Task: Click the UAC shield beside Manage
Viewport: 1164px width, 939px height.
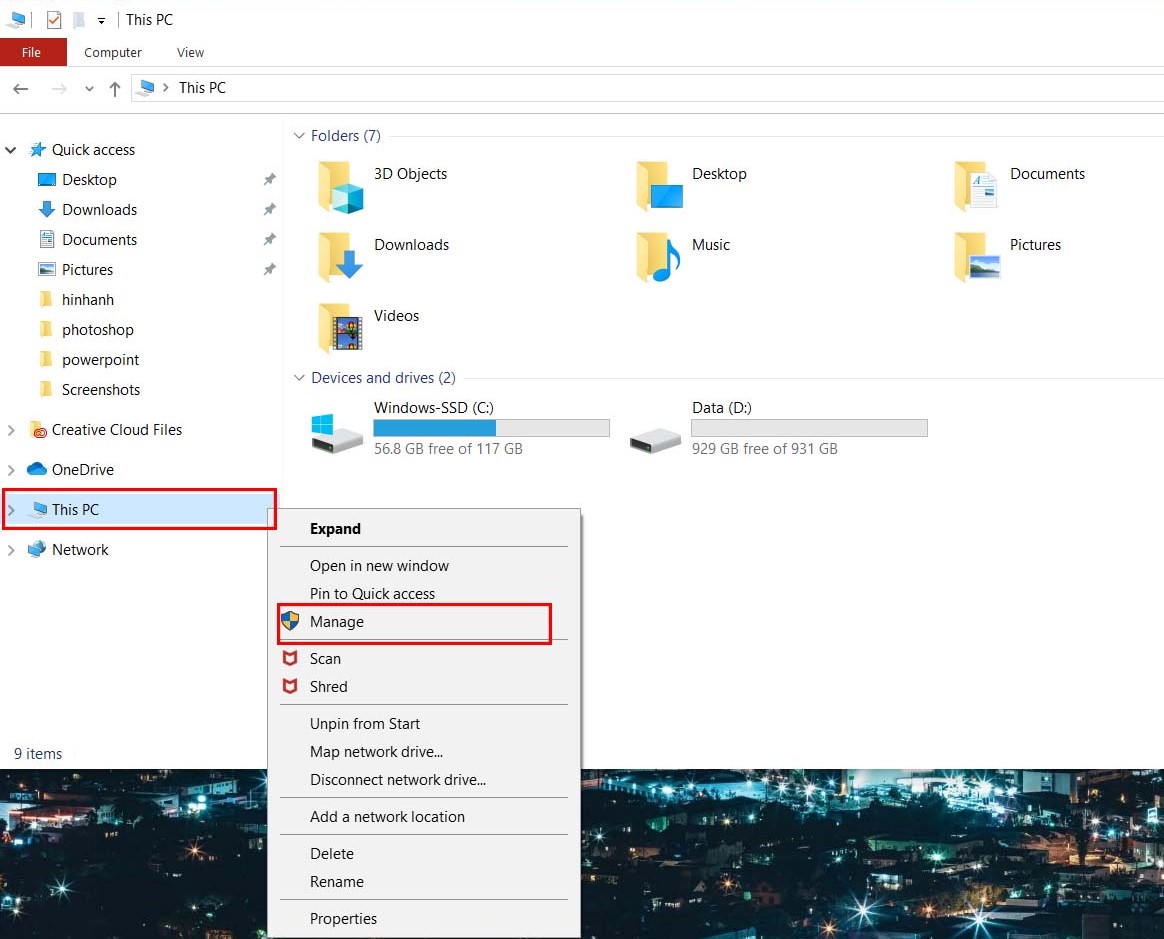Action: pos(290,621)
